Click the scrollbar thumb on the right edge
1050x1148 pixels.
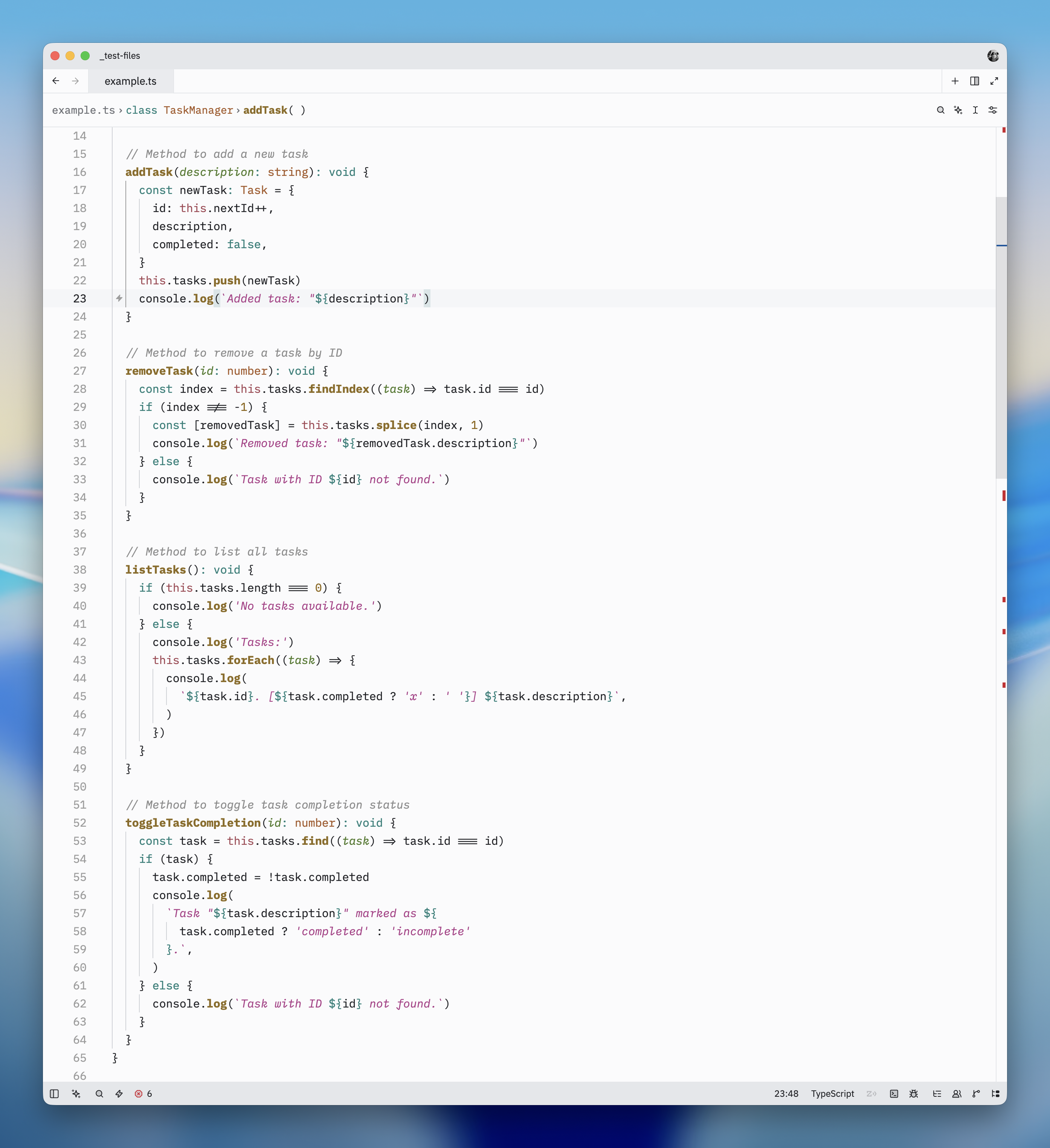[x=1001, y=338]
